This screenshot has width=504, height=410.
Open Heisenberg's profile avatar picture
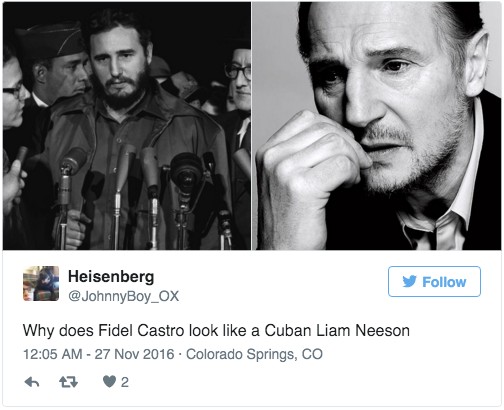tap(41, 283)
